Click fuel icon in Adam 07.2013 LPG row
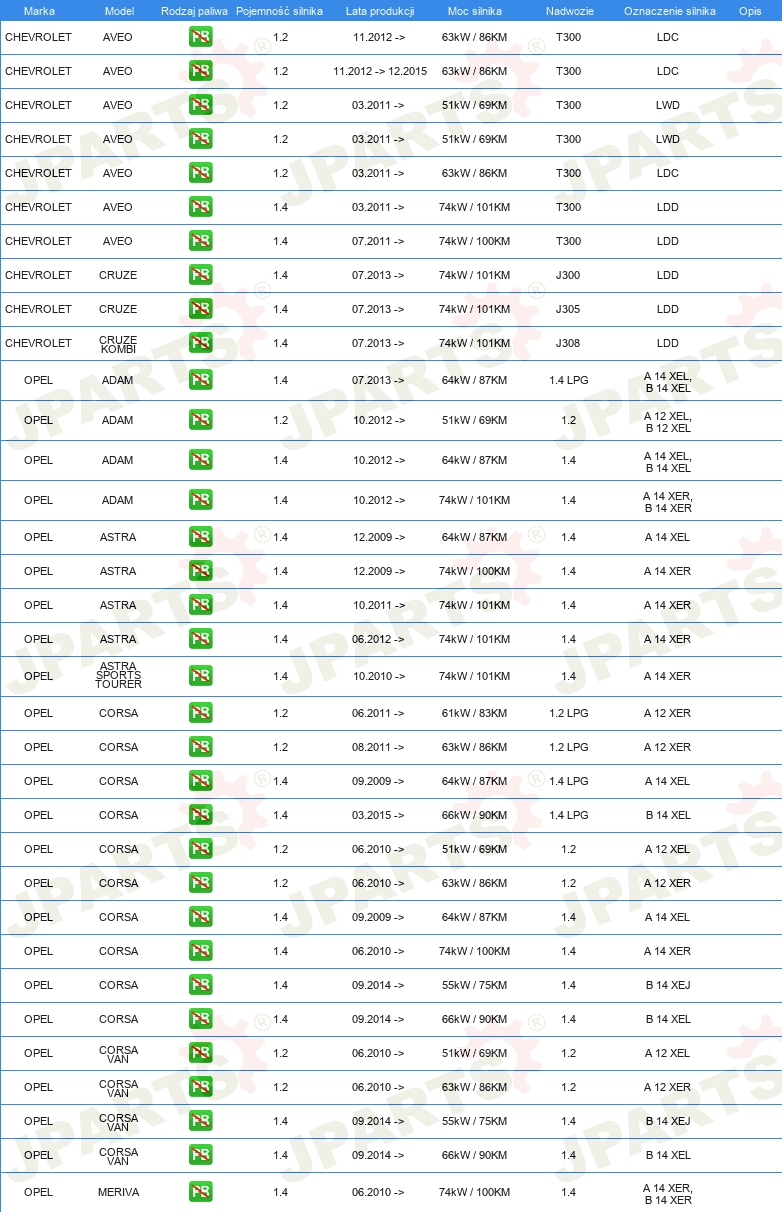 200,380
